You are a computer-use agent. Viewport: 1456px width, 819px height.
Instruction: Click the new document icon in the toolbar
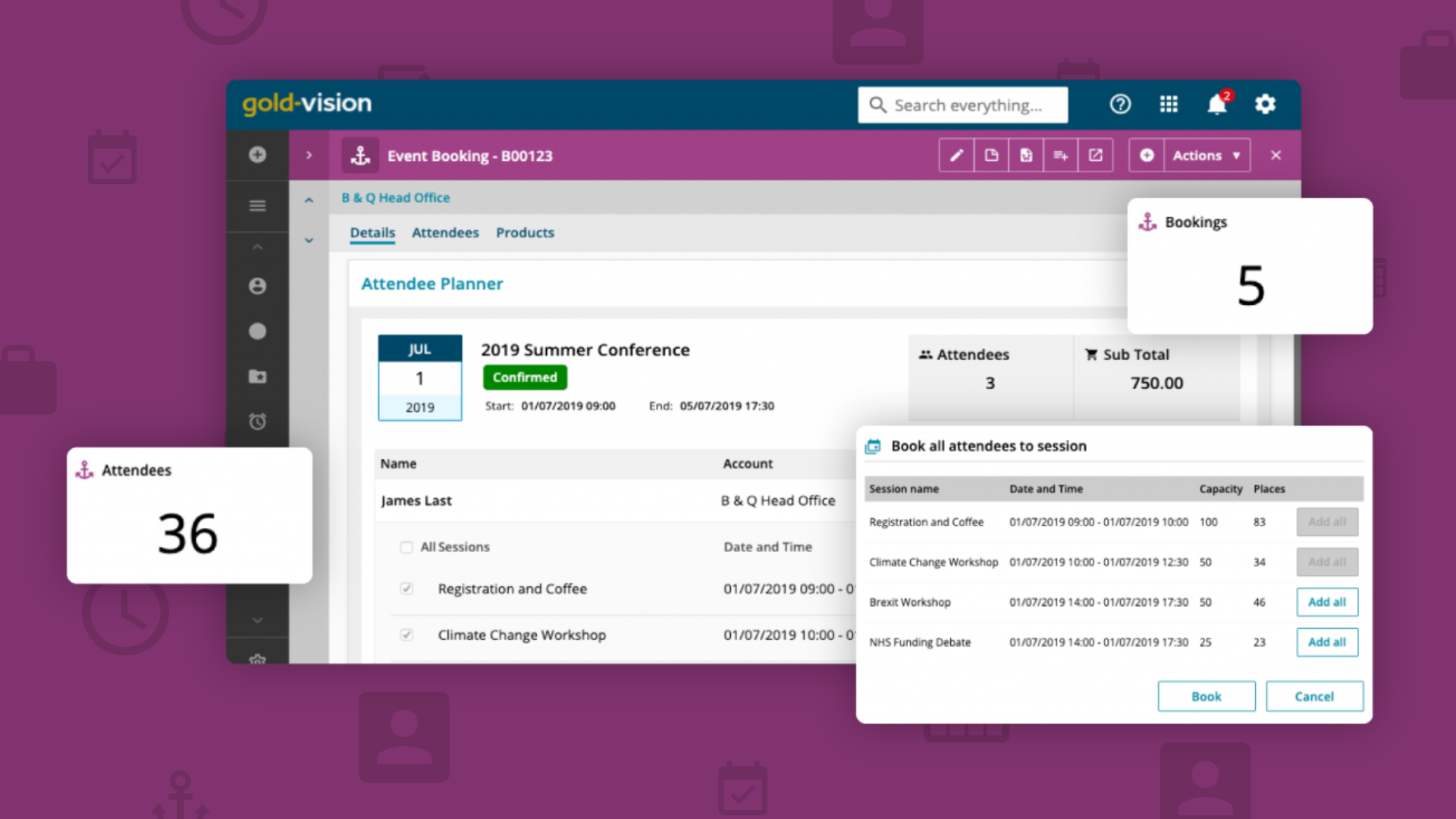coord(991,155)
